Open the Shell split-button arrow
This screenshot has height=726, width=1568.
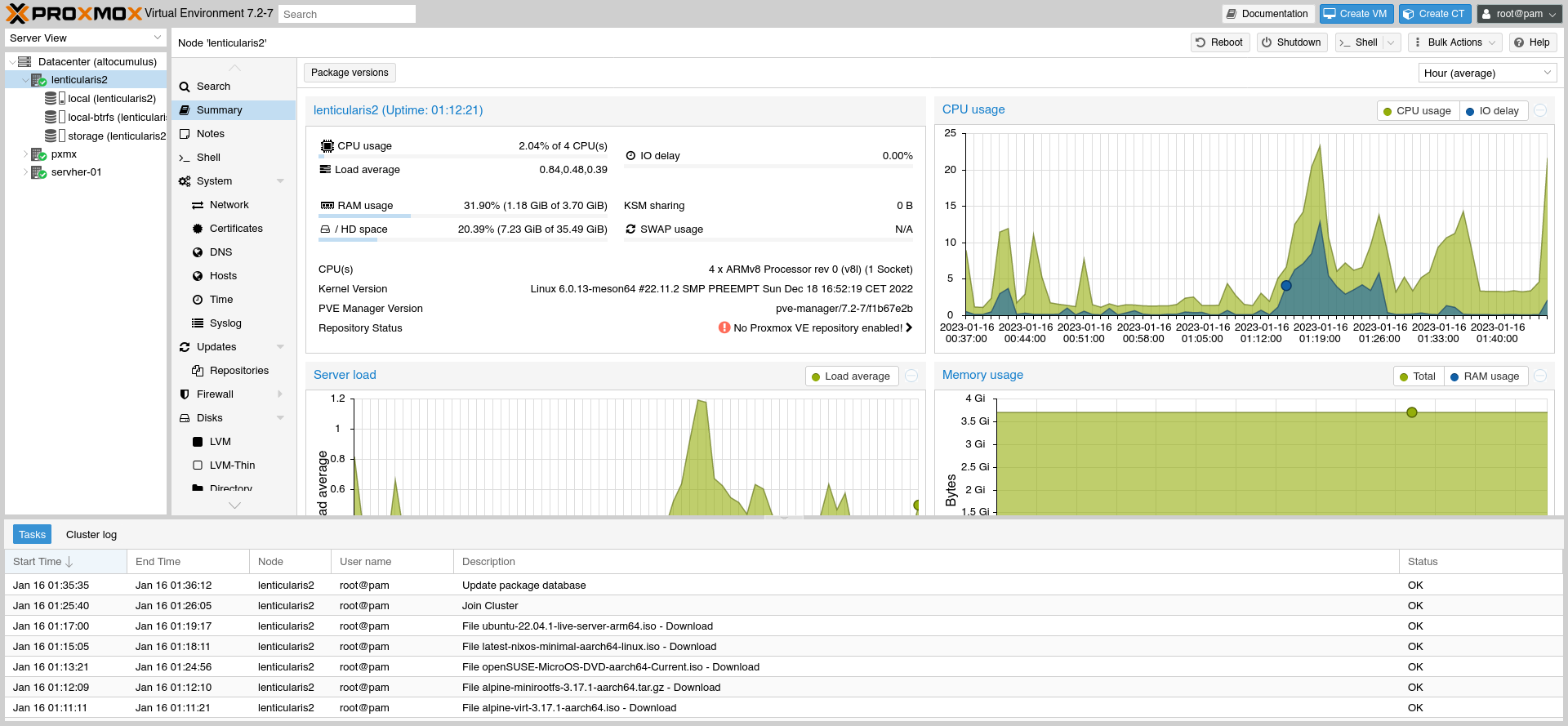tap(1391, 42)
